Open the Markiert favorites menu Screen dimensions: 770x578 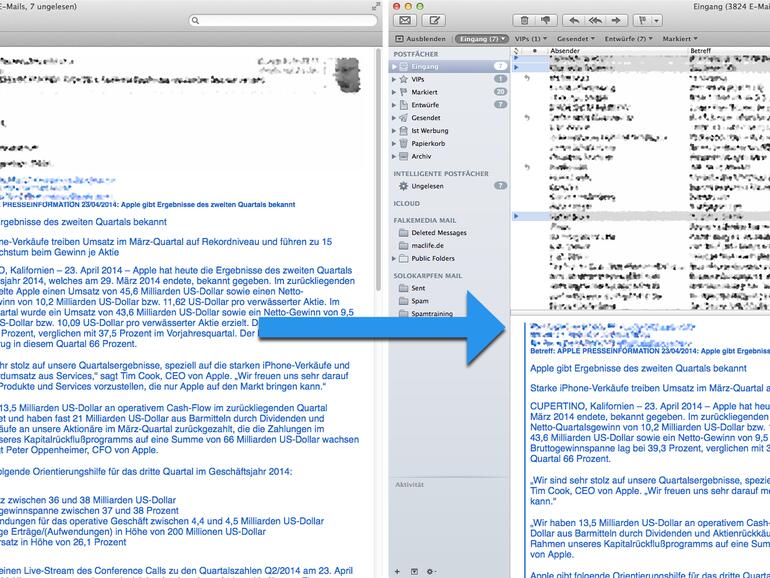tap(680, 39)
